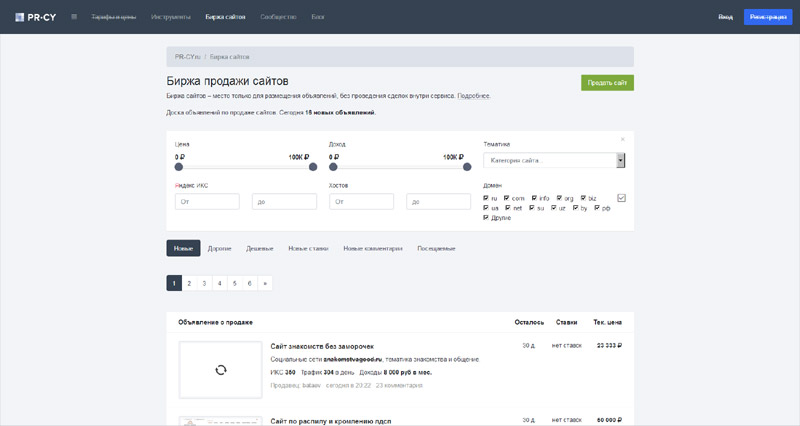Switch to the Посещаемые tab

click(436, 248)
